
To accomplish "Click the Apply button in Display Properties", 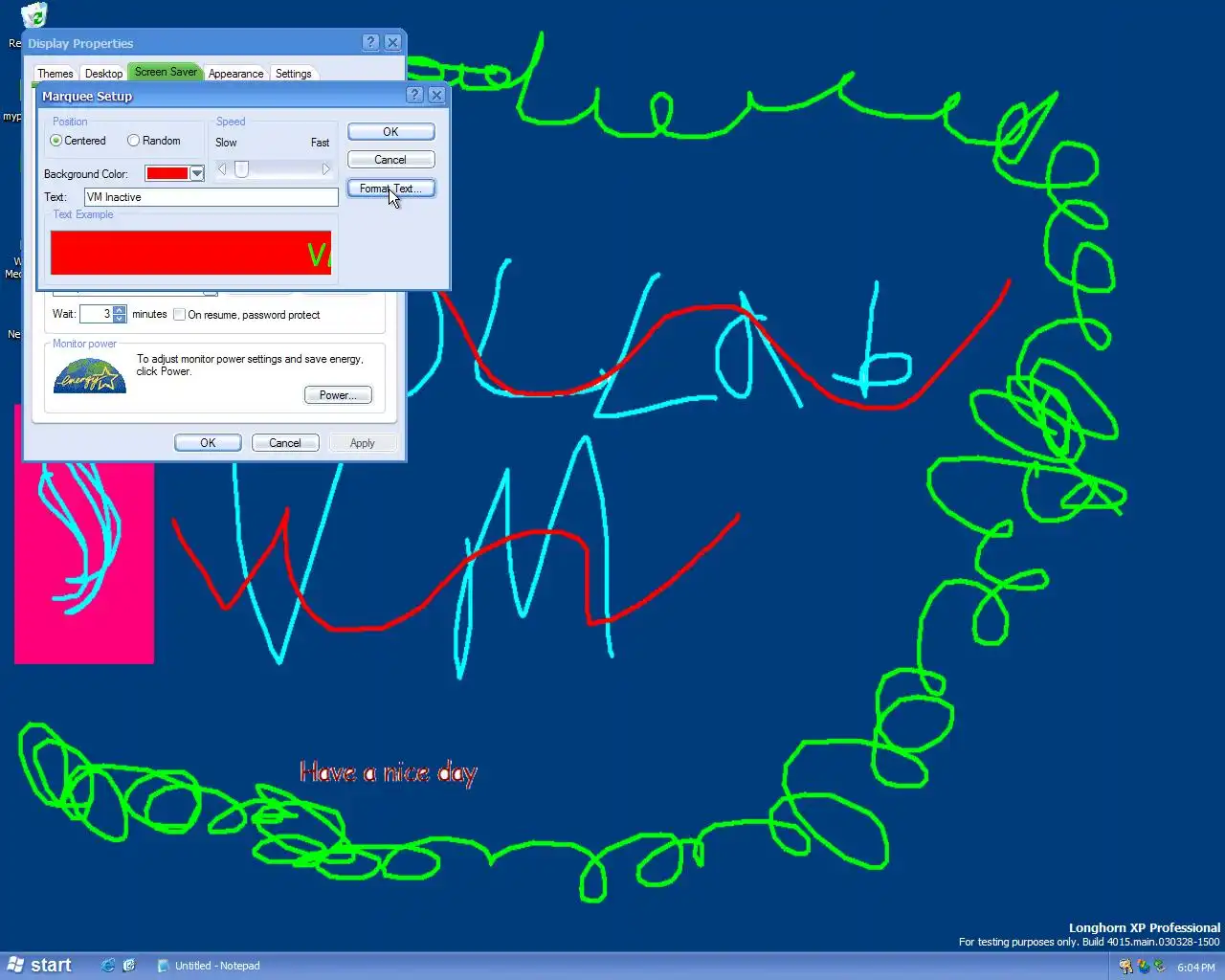I will 362,443.
